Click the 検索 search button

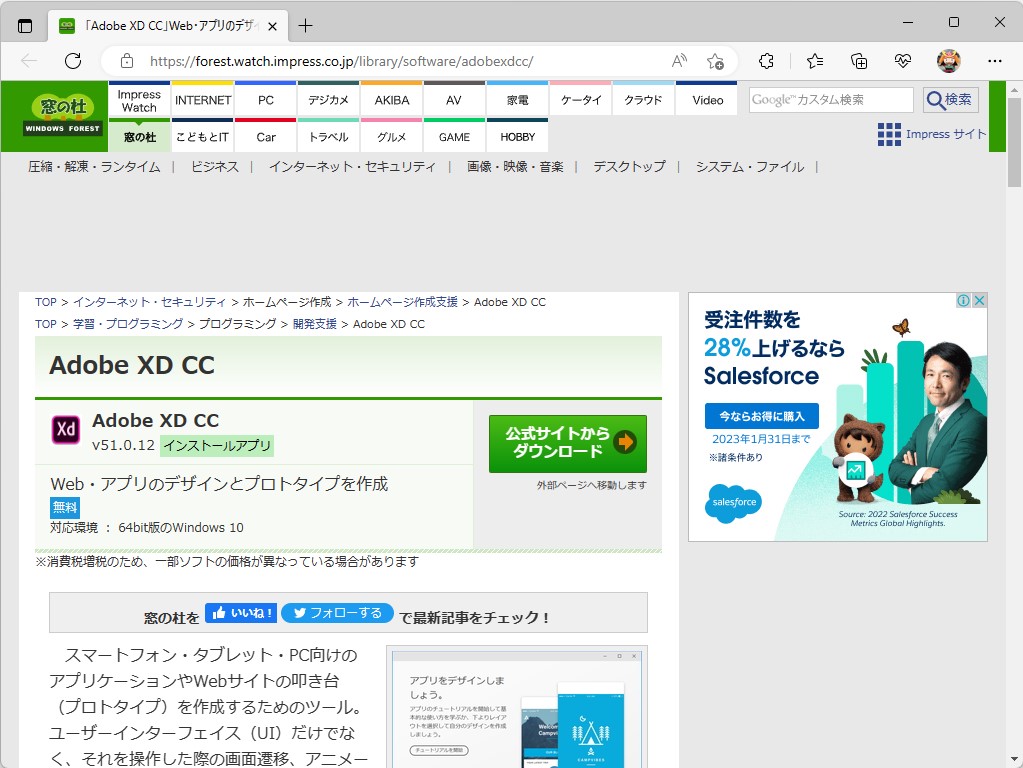point(951,100)
